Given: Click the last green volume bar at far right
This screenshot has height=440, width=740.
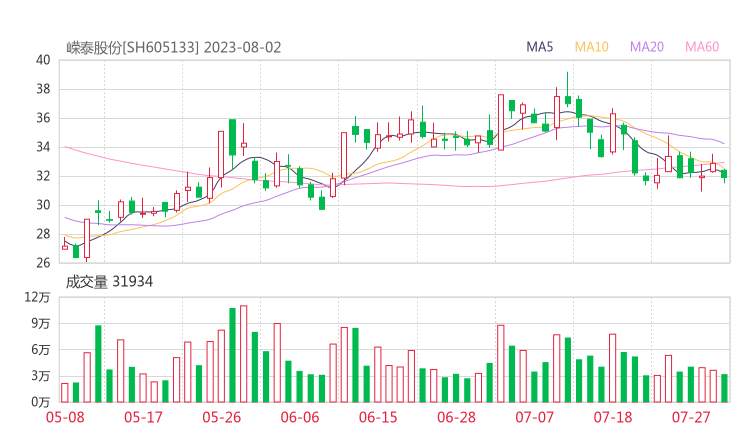Looking at the screenshot, I should [724, 388].
